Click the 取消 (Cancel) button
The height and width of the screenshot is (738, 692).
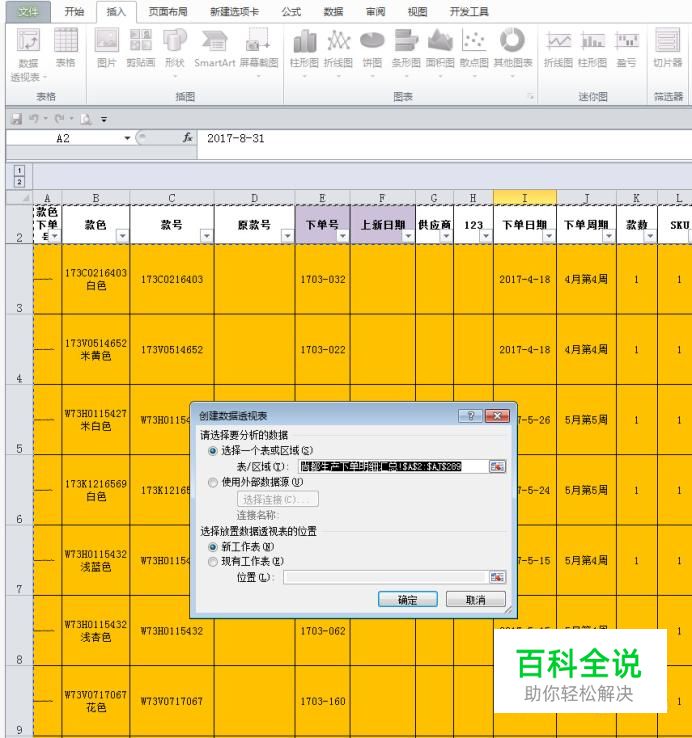coord(475,600)
